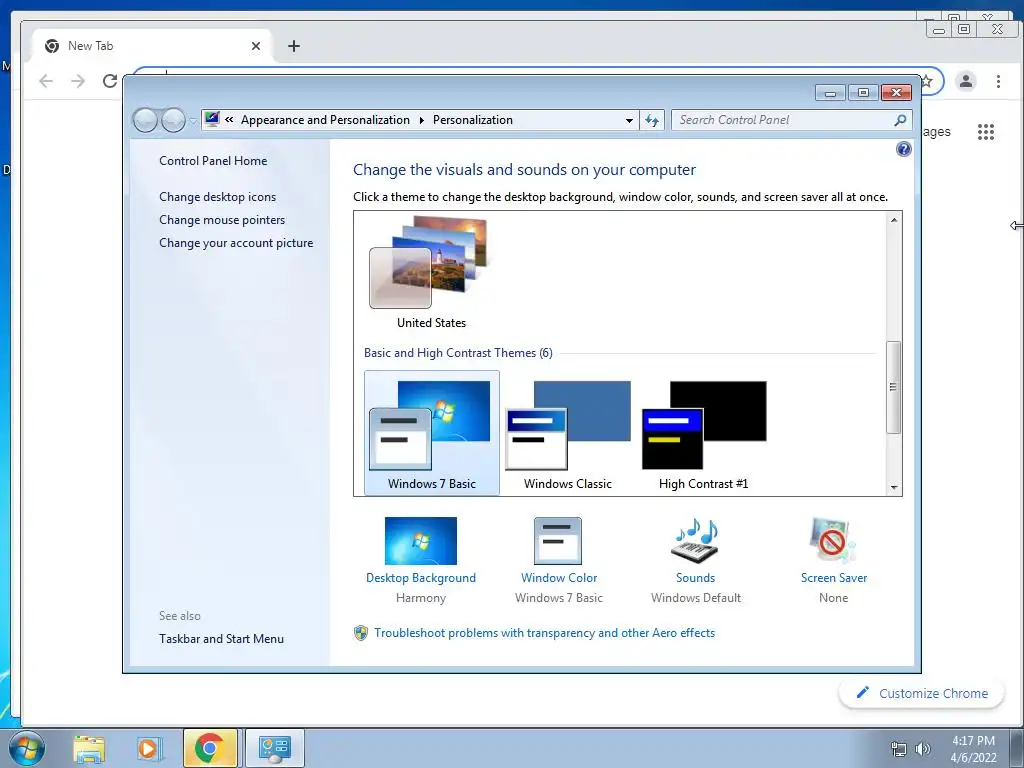Click Appearance and Personalization breadcrumb
The image size is (1024, 768).
pyautogui.click(x=325, y=120)
